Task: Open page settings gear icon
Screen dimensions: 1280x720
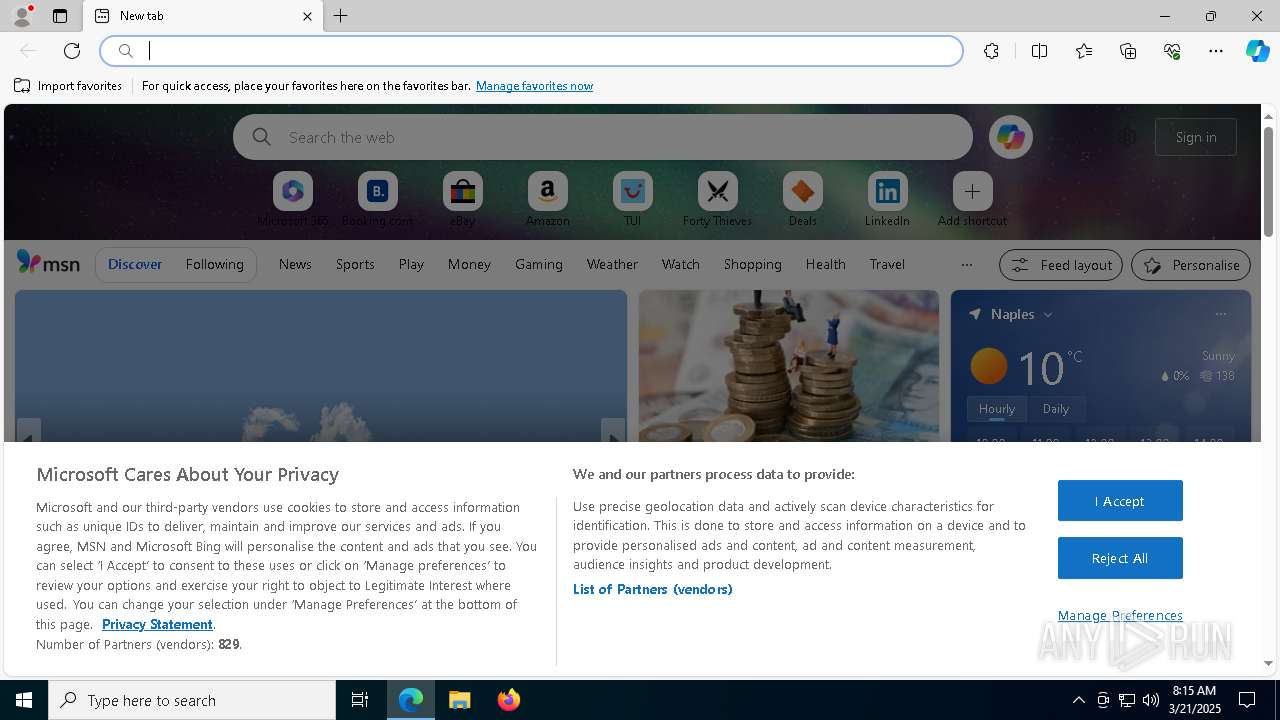Action: (x=1128, y=137)
